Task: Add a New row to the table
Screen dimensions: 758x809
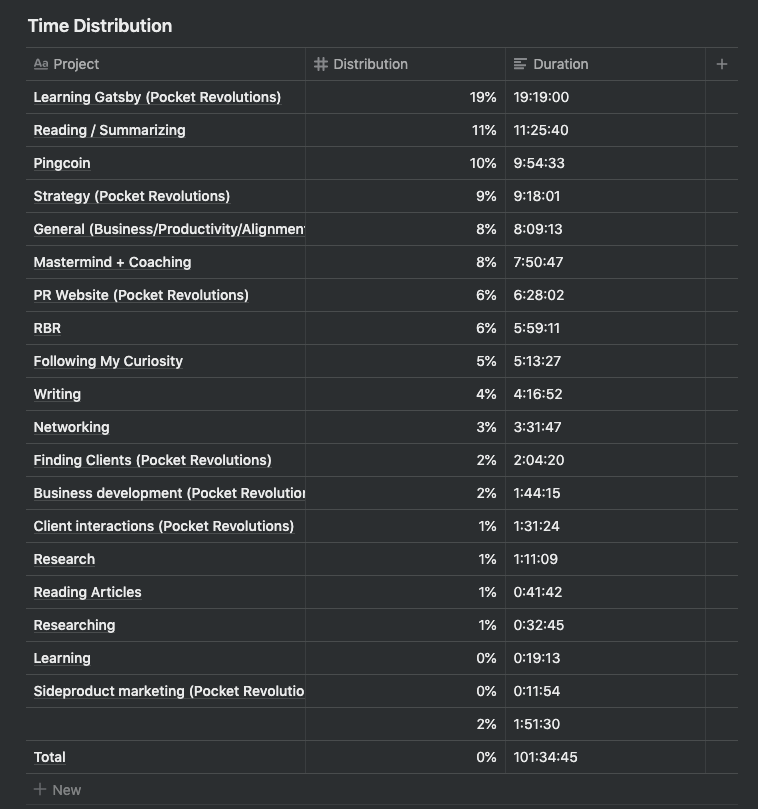Action: (66, 790)
